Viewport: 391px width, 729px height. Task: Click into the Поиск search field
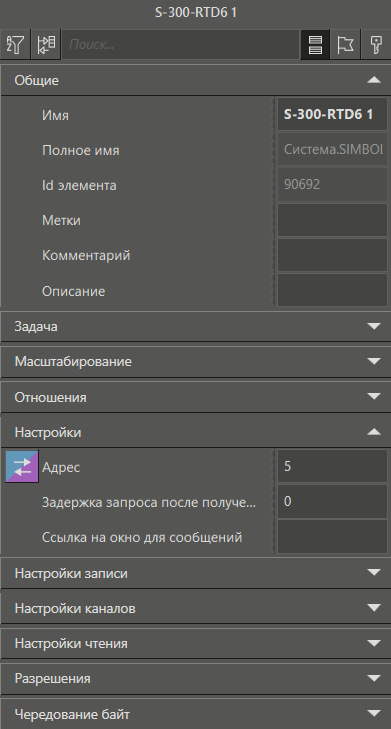(180, 45)
